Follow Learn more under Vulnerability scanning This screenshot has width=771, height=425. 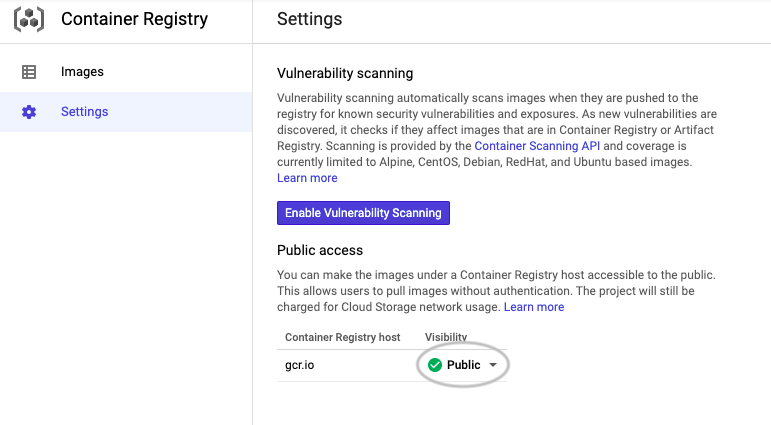coord(307,178)
